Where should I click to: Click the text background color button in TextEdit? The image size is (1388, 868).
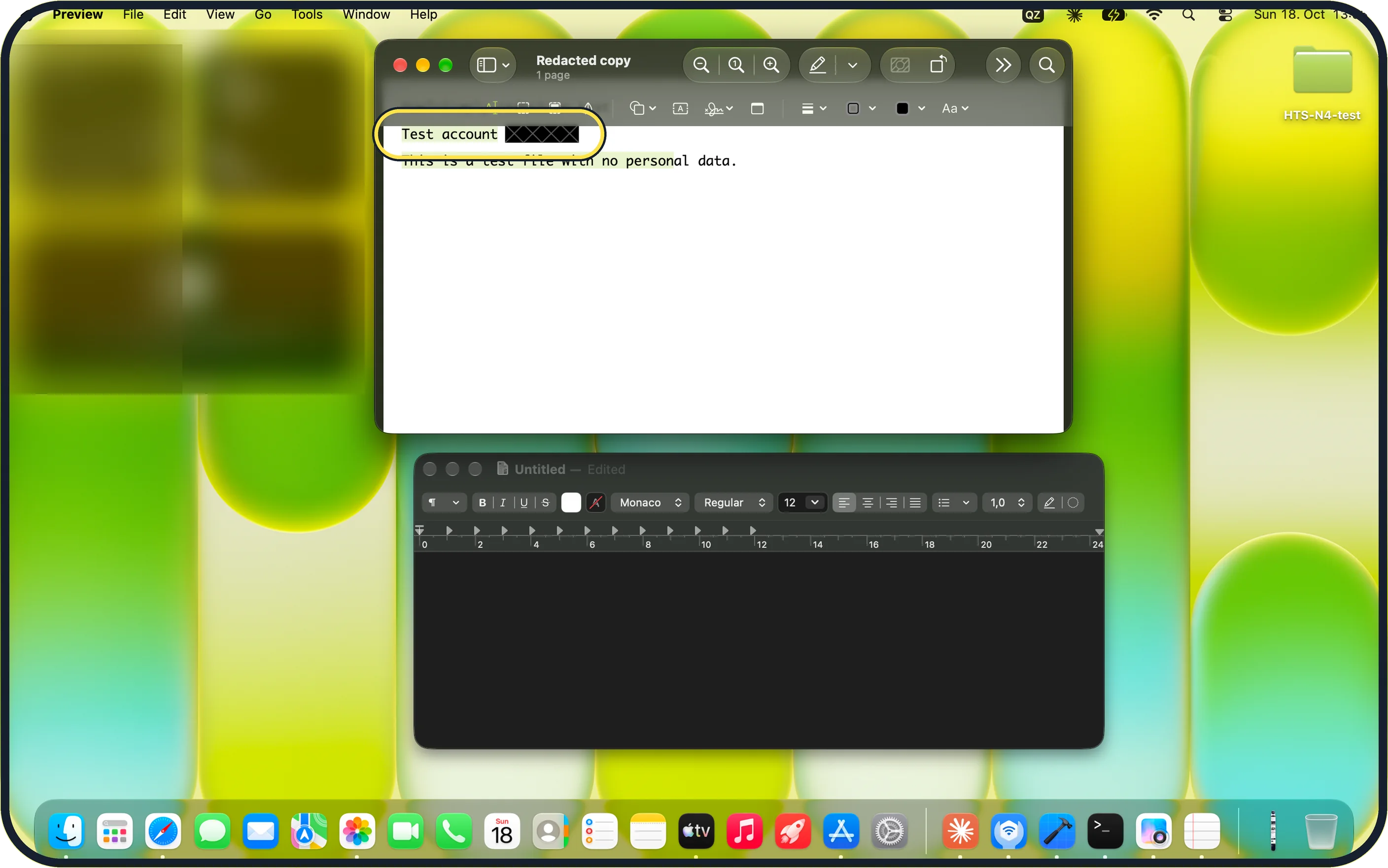coord(595,503)
